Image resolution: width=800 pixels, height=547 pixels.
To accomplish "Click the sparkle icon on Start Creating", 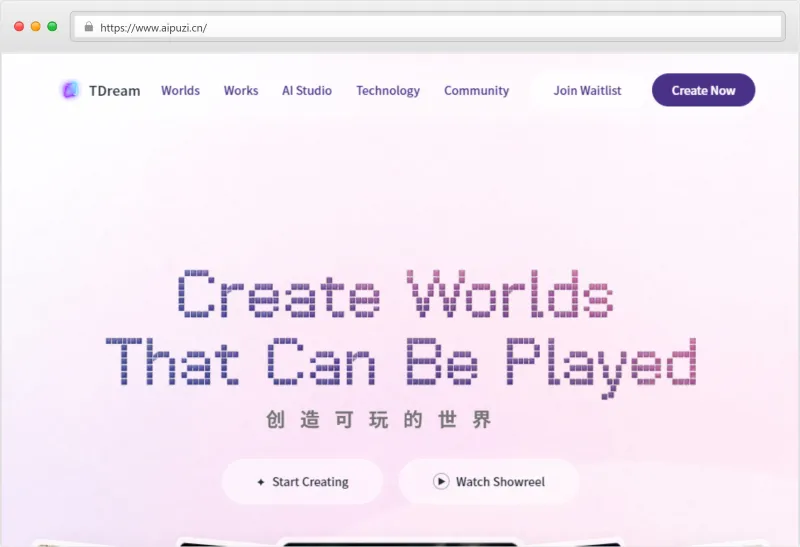I will [x=261, y=482].
